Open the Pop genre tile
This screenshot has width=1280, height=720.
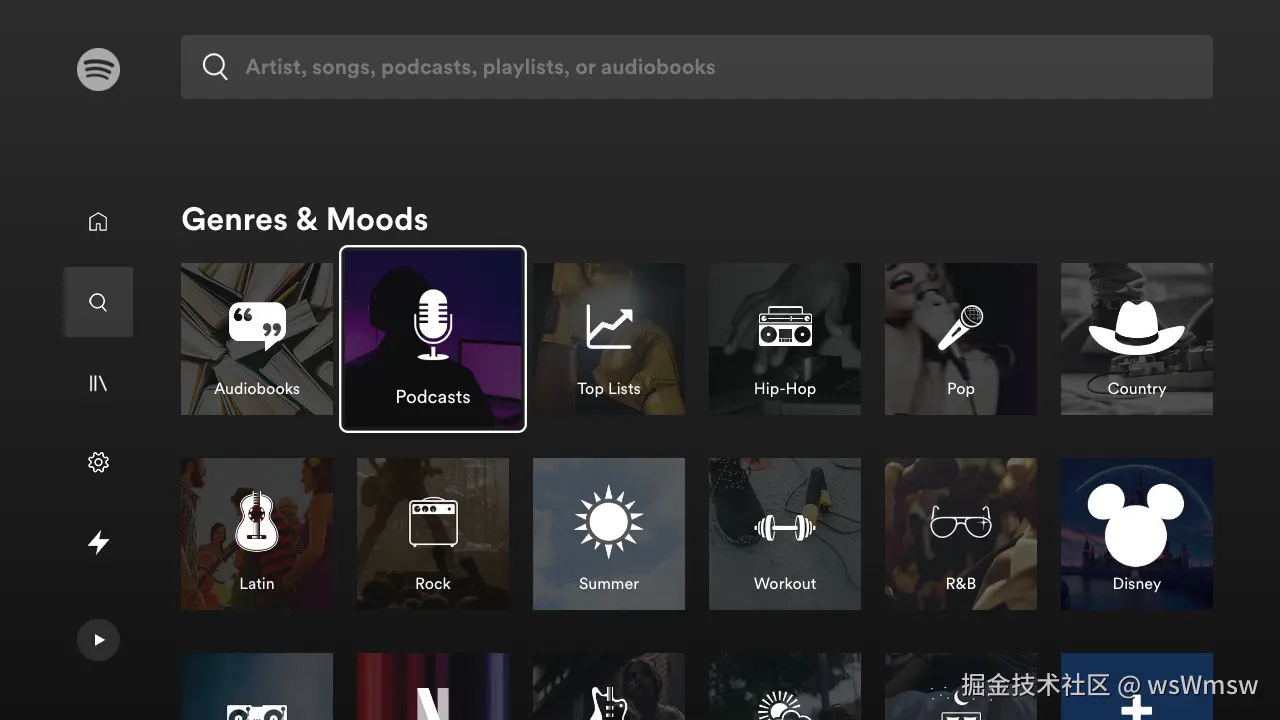(x=961, y=339)
